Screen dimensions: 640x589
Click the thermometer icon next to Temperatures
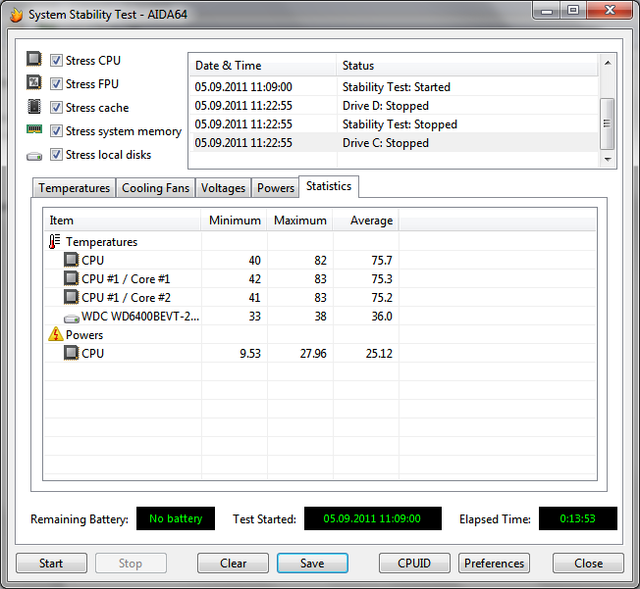54,242
